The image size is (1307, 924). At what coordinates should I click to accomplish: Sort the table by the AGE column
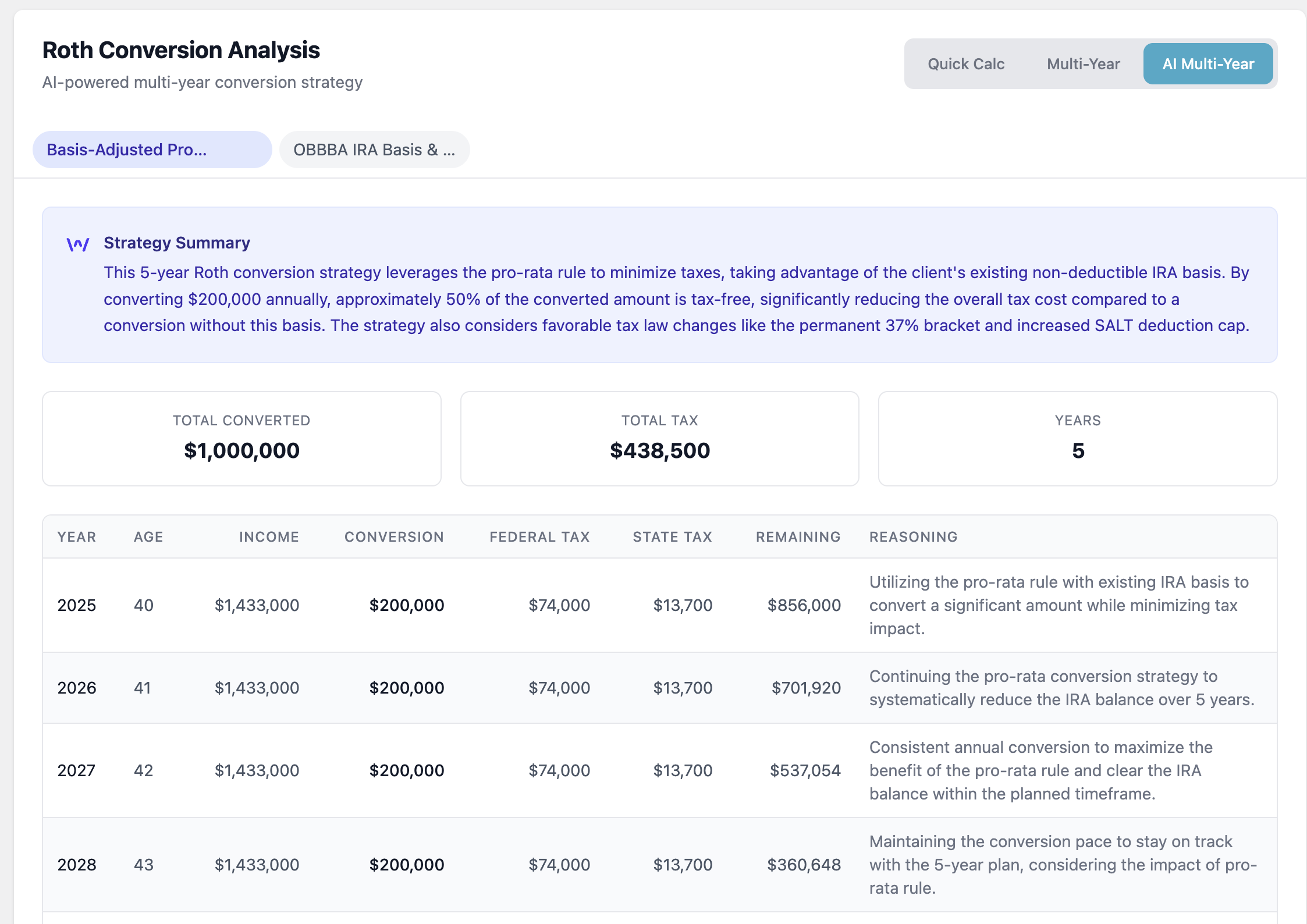(148, 536)
